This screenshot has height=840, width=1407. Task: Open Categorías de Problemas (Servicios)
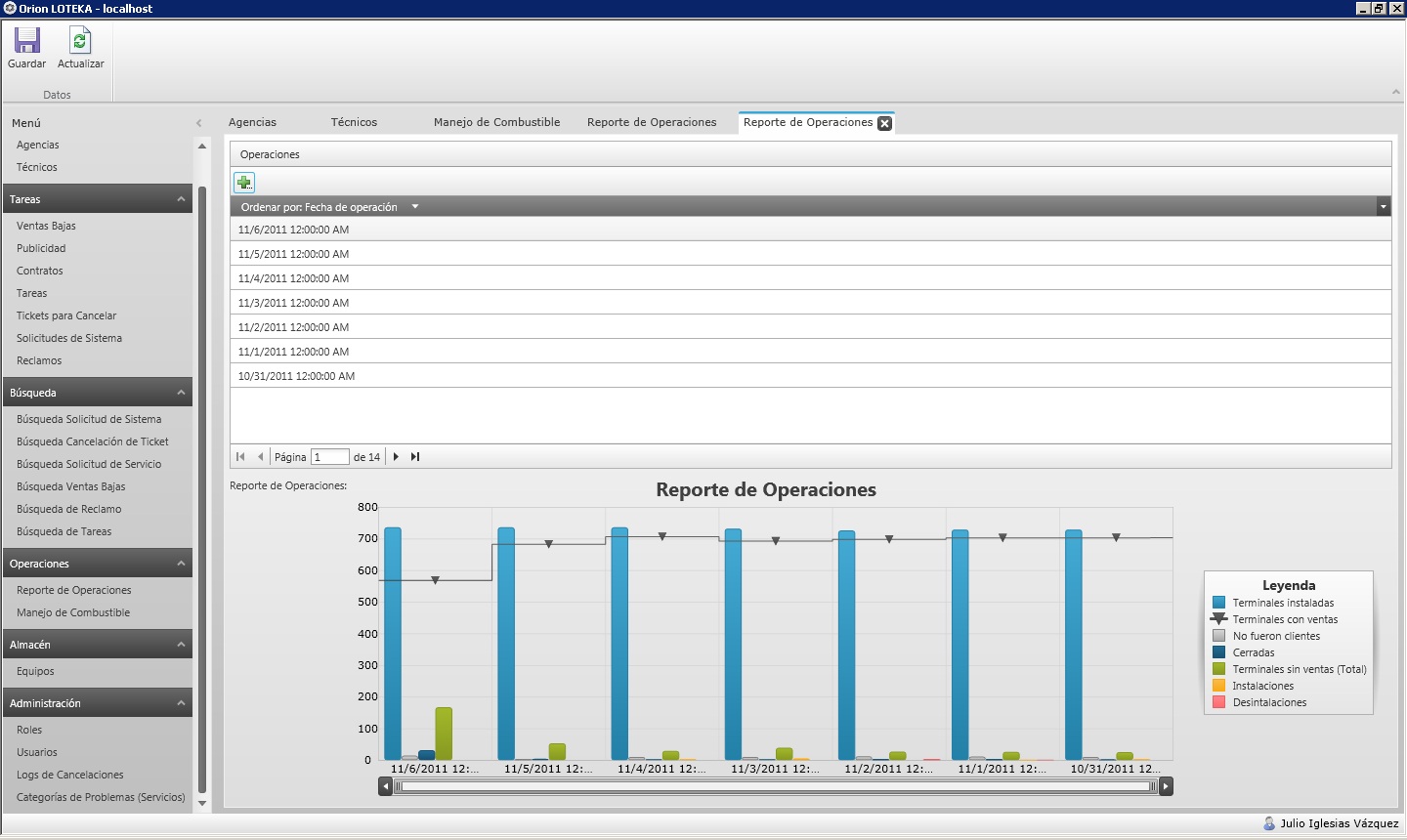coord(101,797)
